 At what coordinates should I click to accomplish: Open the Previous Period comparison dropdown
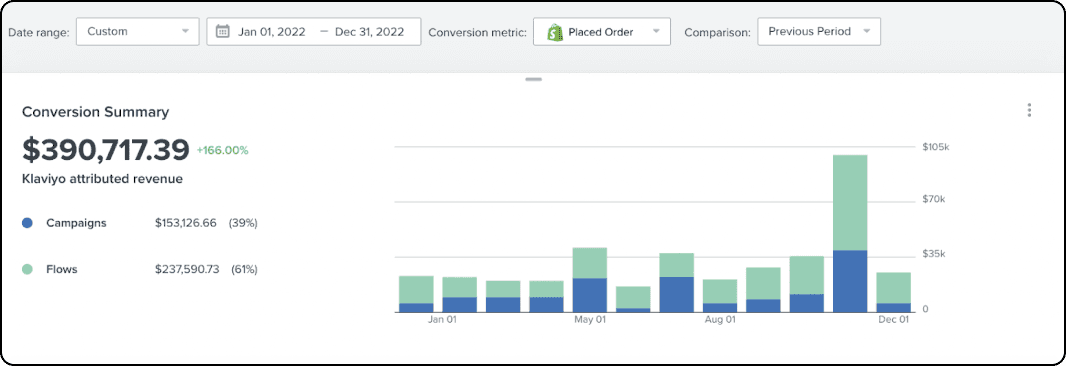819,31
